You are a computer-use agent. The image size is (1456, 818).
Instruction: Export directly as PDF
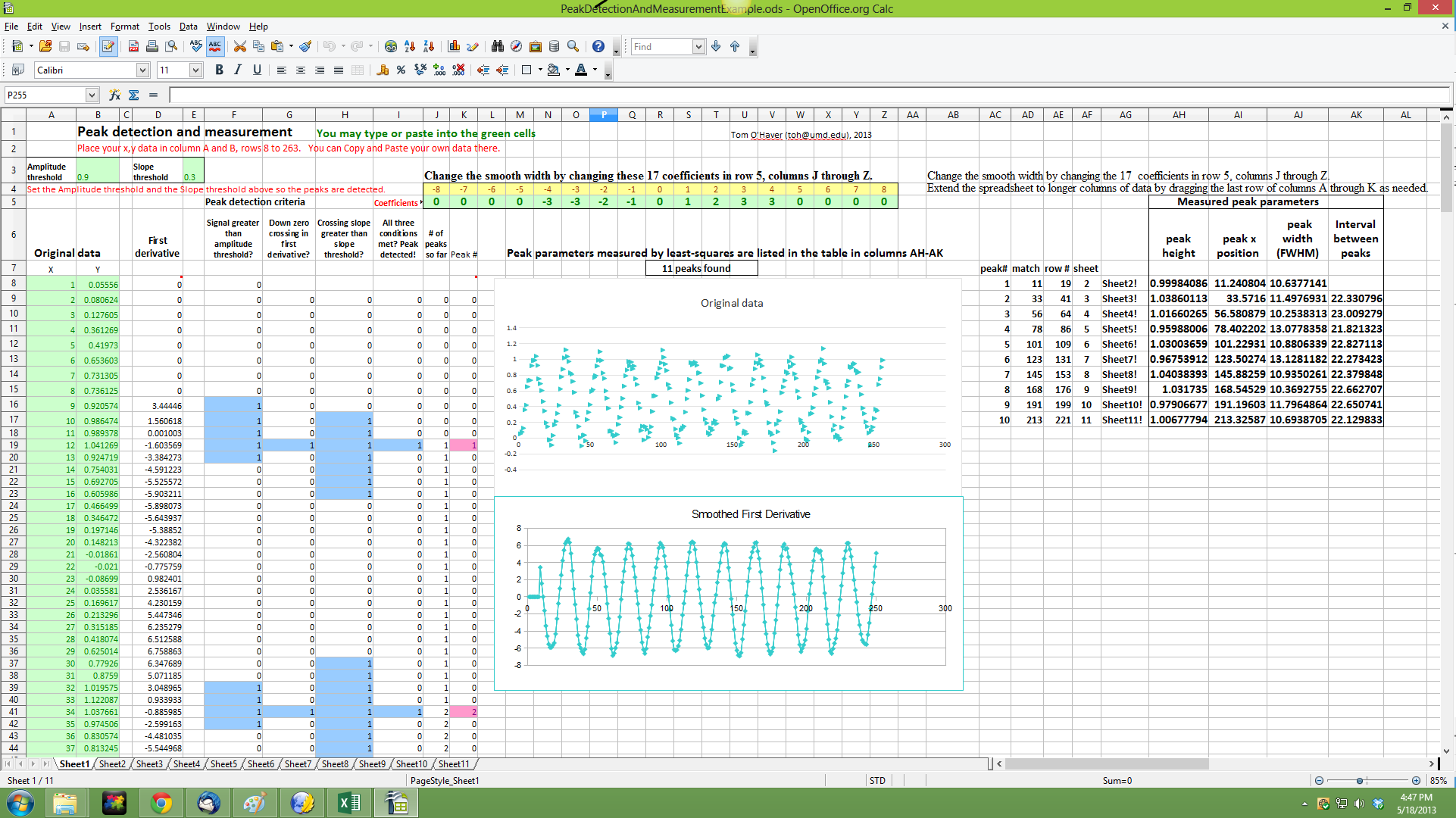[x=133, y=47]
